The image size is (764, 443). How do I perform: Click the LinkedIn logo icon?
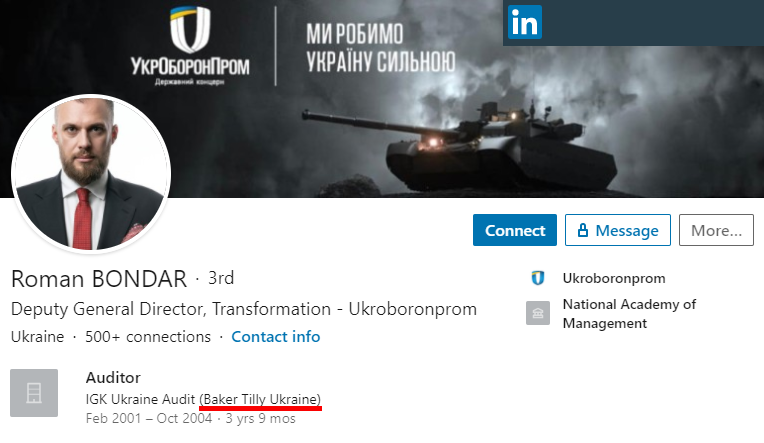click(x=525, y=22)
